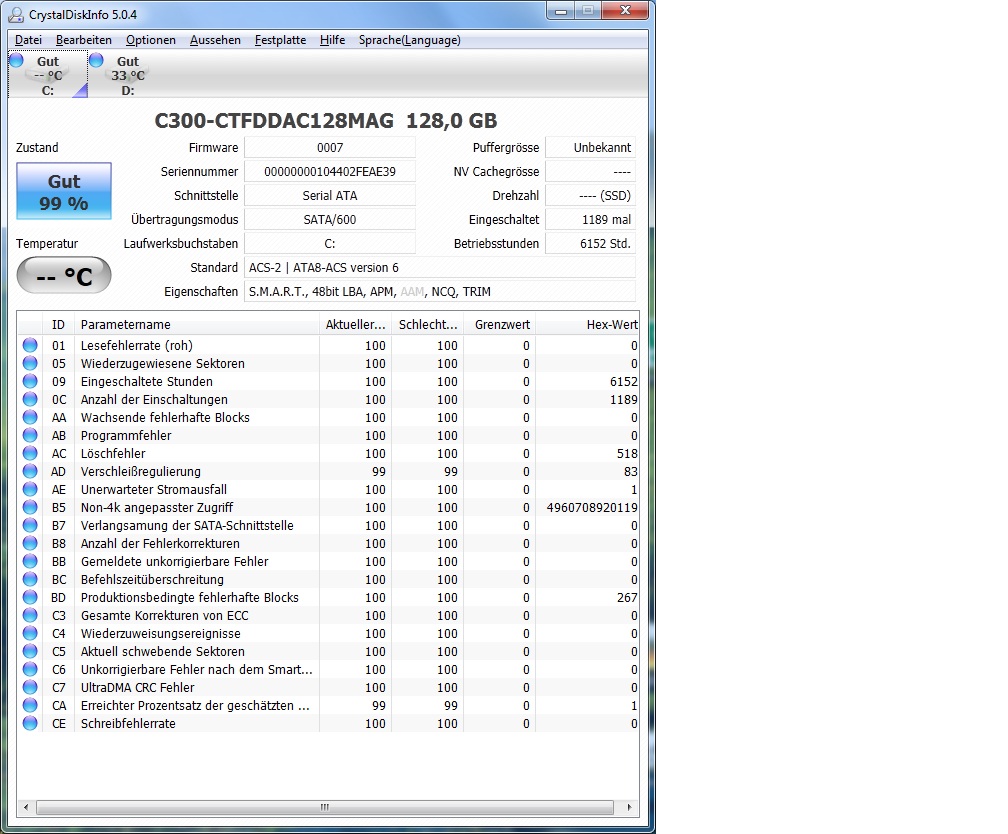Click status orb for Wachsende fehlerhafte Blocks
Screen dimensions: 1008x834
tap(30, 417)
